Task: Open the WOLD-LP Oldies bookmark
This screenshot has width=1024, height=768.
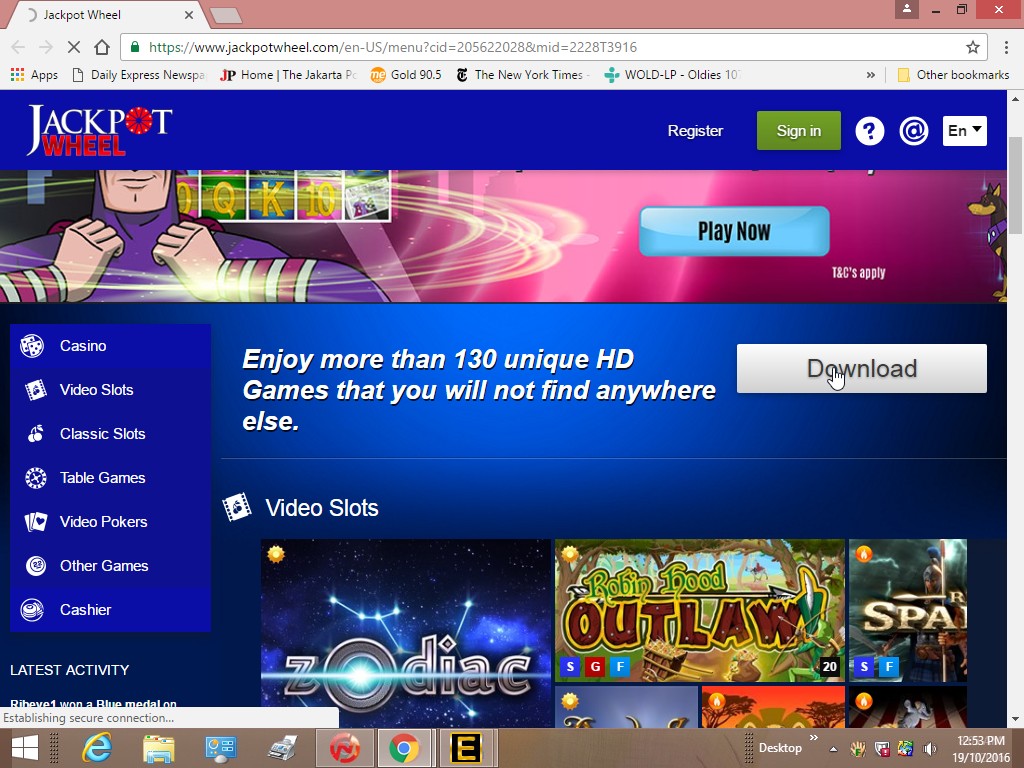Action: [x=672, y=74]
